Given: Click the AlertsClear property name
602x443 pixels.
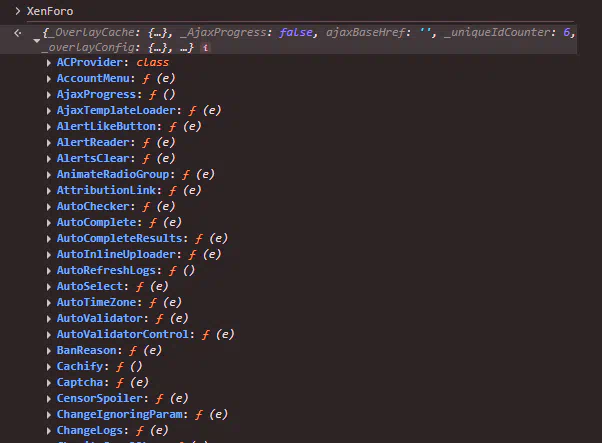Looking at the screenshot, I should pyautogui.click(x=93, y=159).
